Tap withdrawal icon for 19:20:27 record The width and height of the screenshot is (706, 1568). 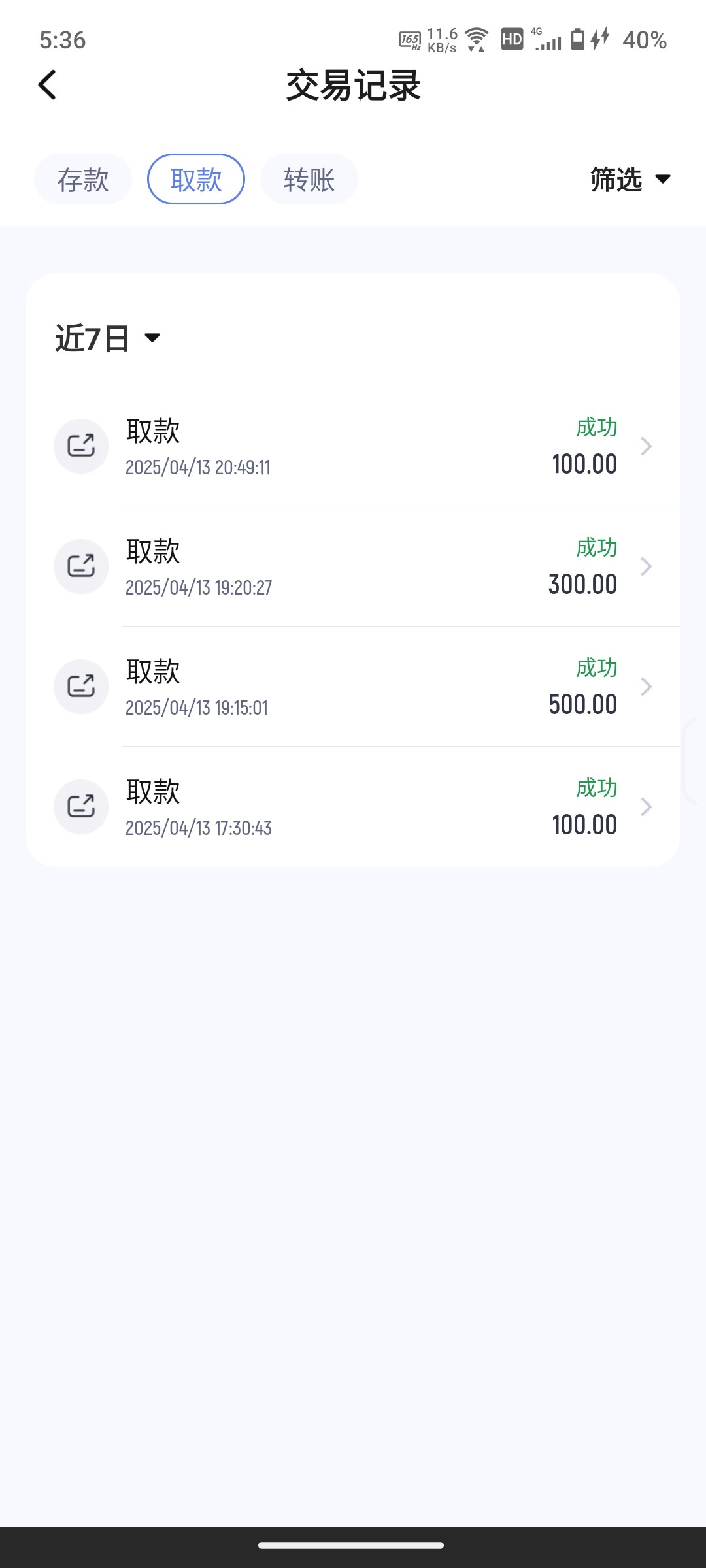pos(81,566)
